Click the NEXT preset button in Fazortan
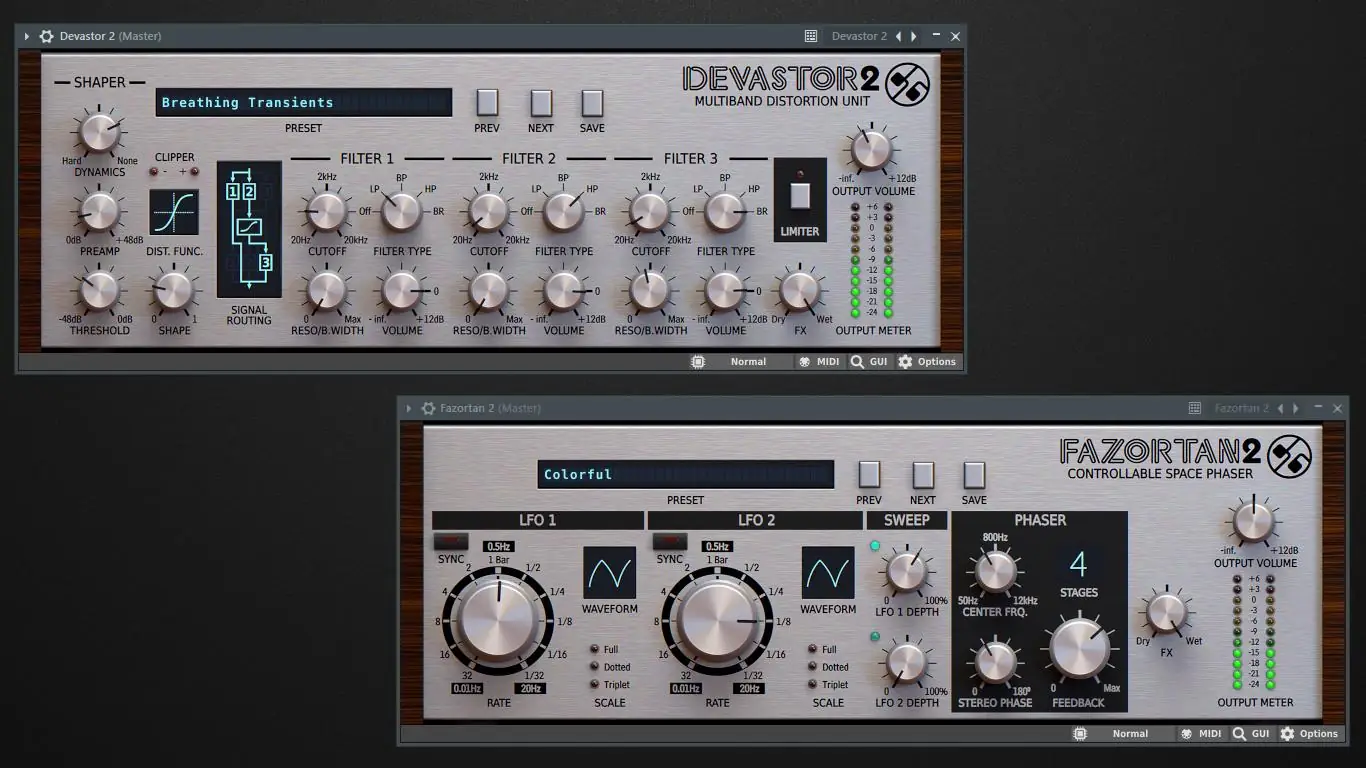 coord(923,475)
